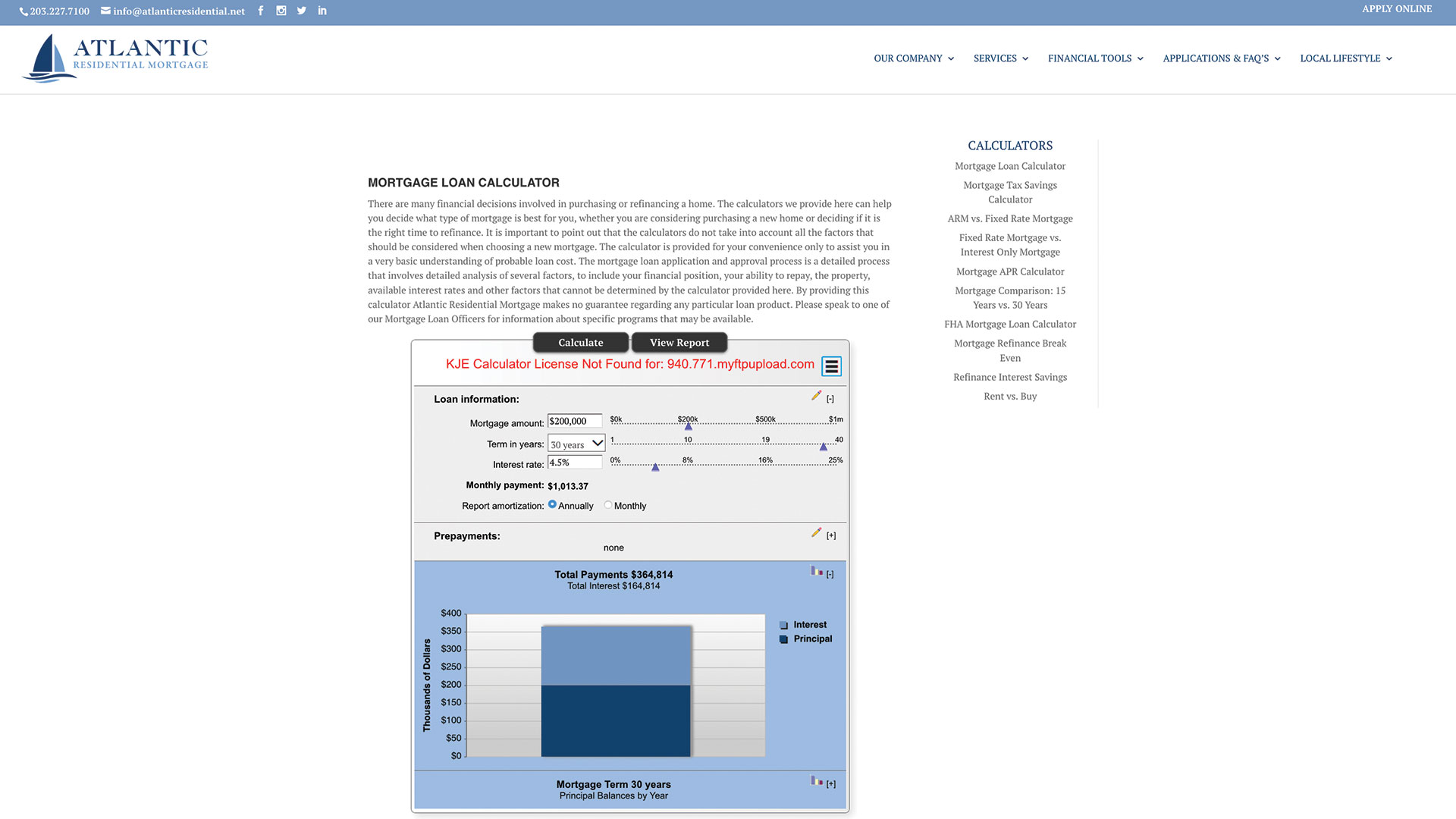Image resolution: width=1456 pixels, height=819 pixels.
Task: Click the Atlantic Residential Mortgage logo
Action: [115, 58]
